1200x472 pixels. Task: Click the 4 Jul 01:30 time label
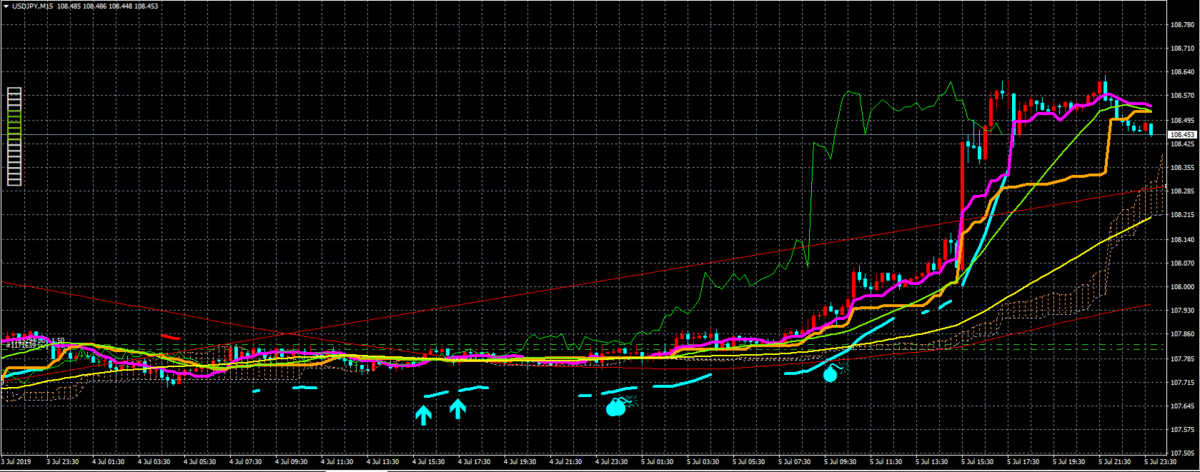108,462
